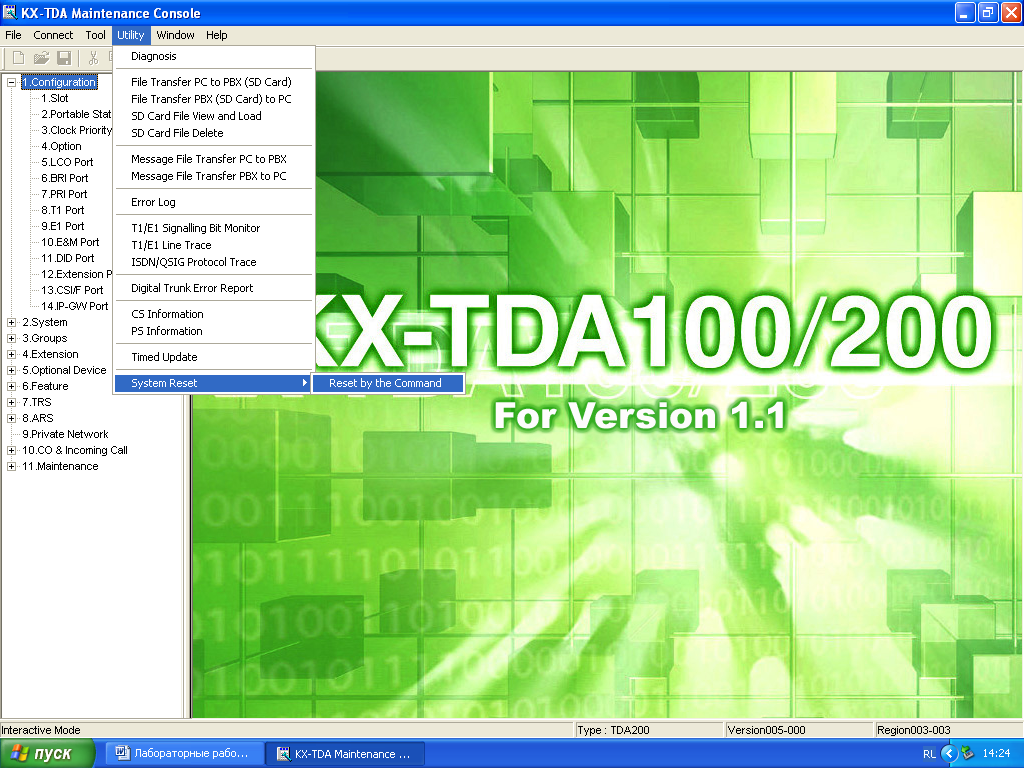Screen dimensions: 1024x768
Task: Choose T1/E1 Line Trace
Action: [x=214, y=246]
